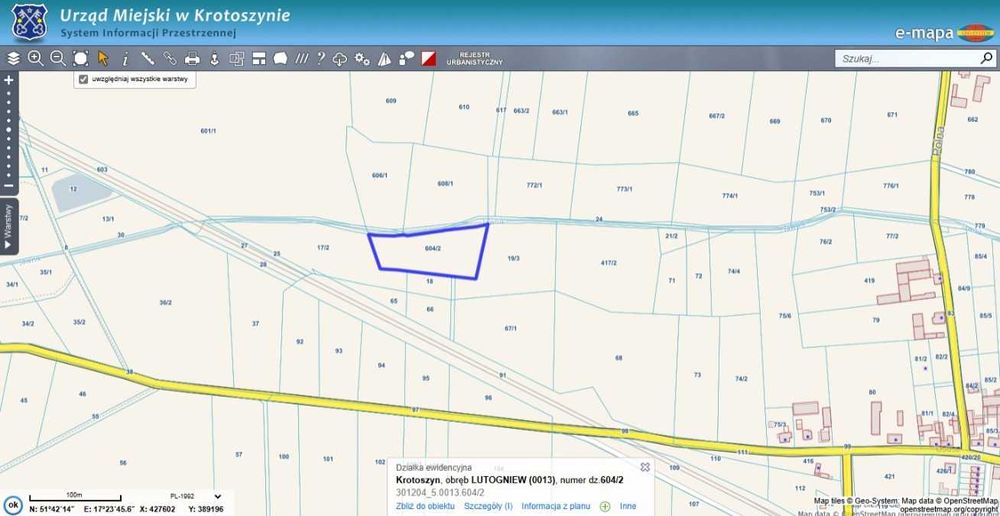Click the vertical zoom level slider track
The width and height of the screenshot is (1000, 516).
[x=8, y=133]
